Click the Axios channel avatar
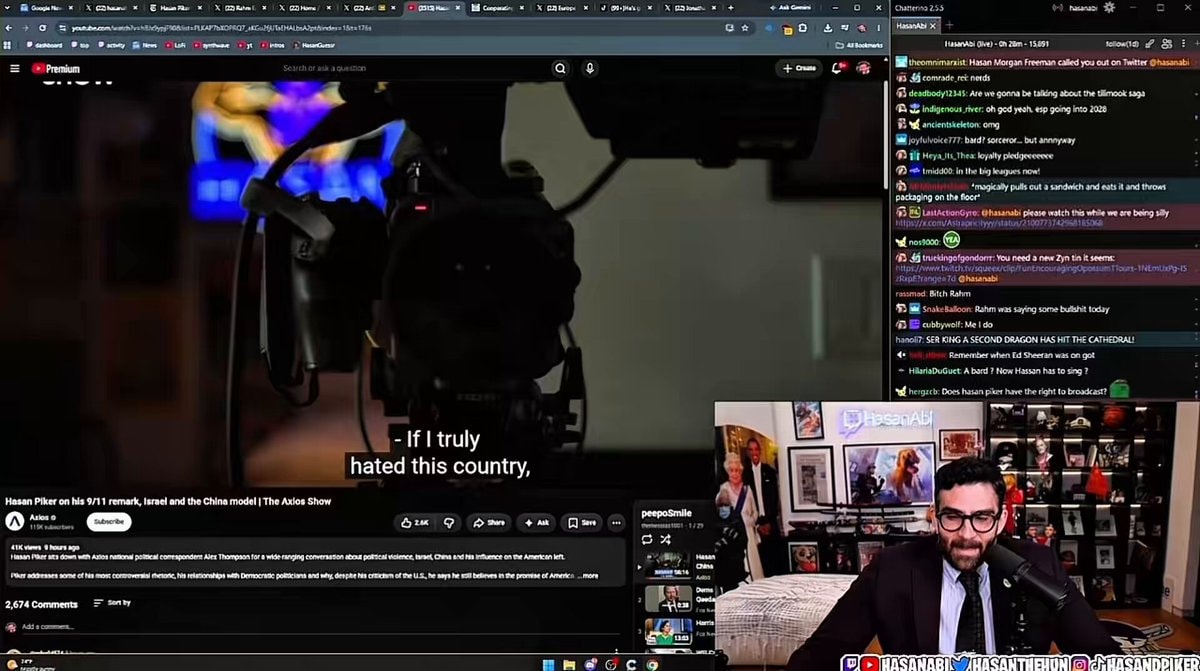Screen dimensions: 1200x671 click(15, 521)
